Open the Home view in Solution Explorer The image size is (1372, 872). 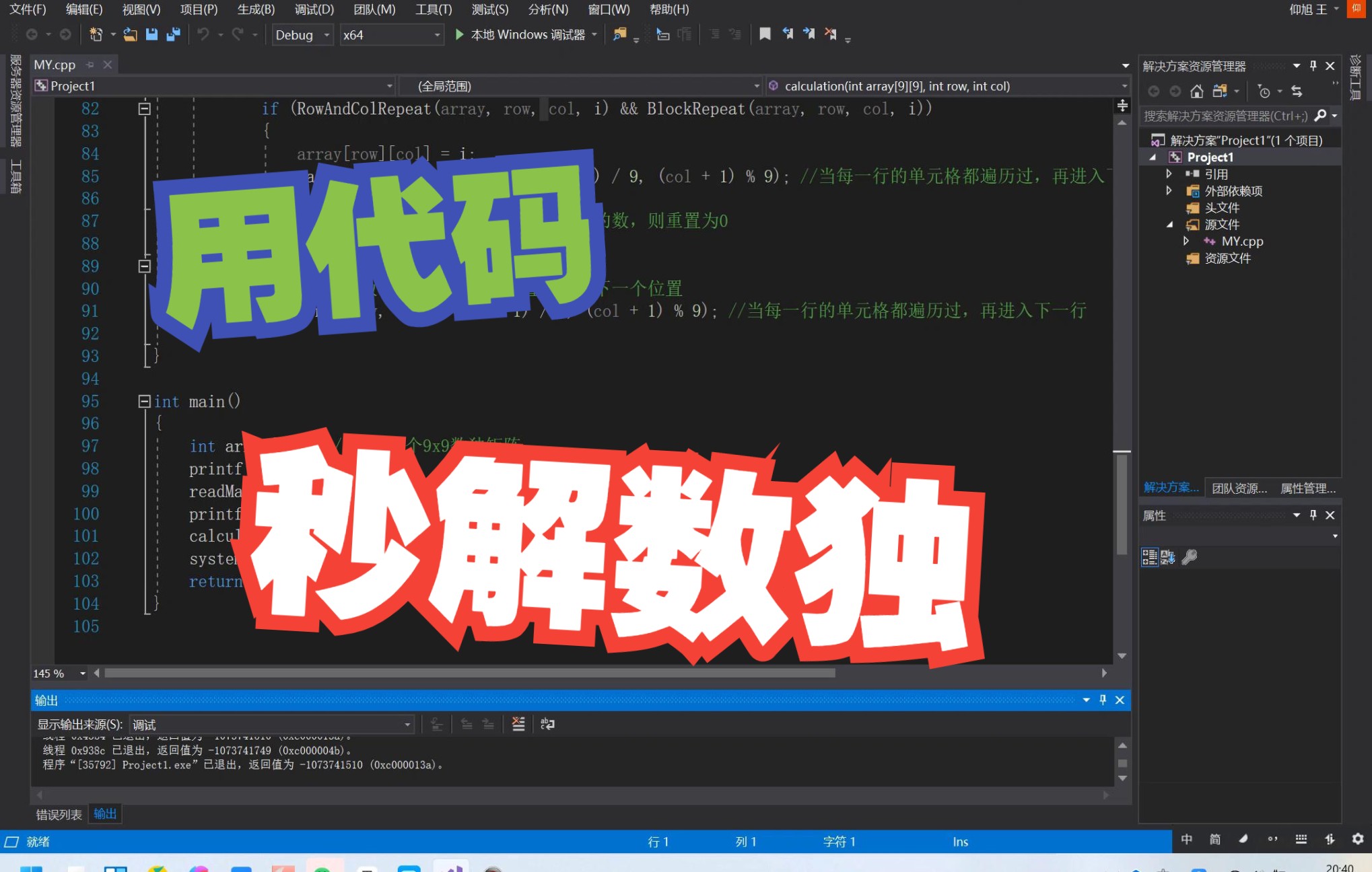(x=1197, y=91)
